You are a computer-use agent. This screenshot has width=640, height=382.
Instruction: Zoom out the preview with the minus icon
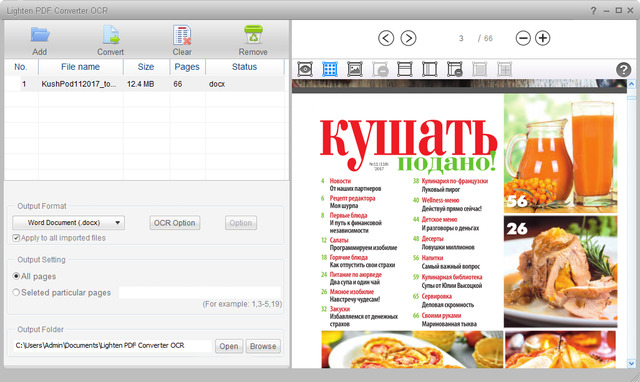[523, 38]
